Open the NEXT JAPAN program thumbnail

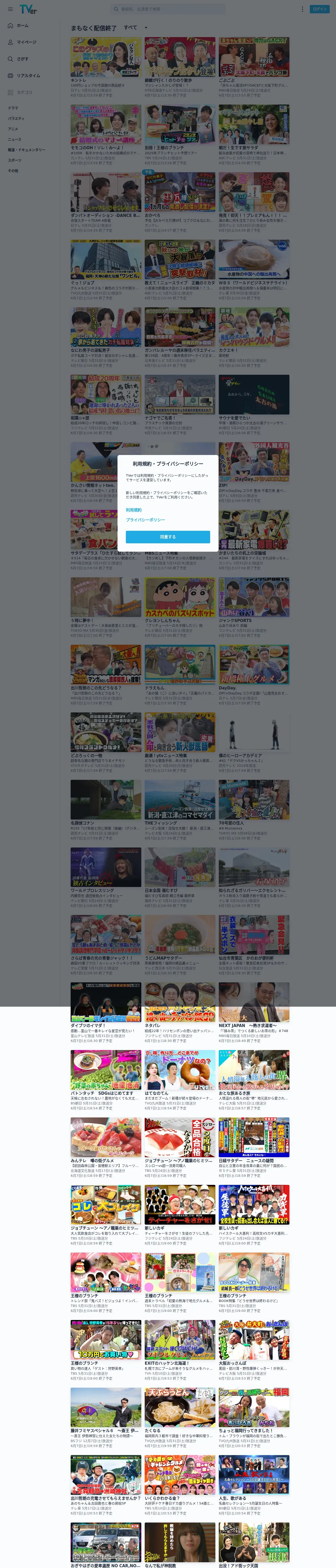(254, 1002)
